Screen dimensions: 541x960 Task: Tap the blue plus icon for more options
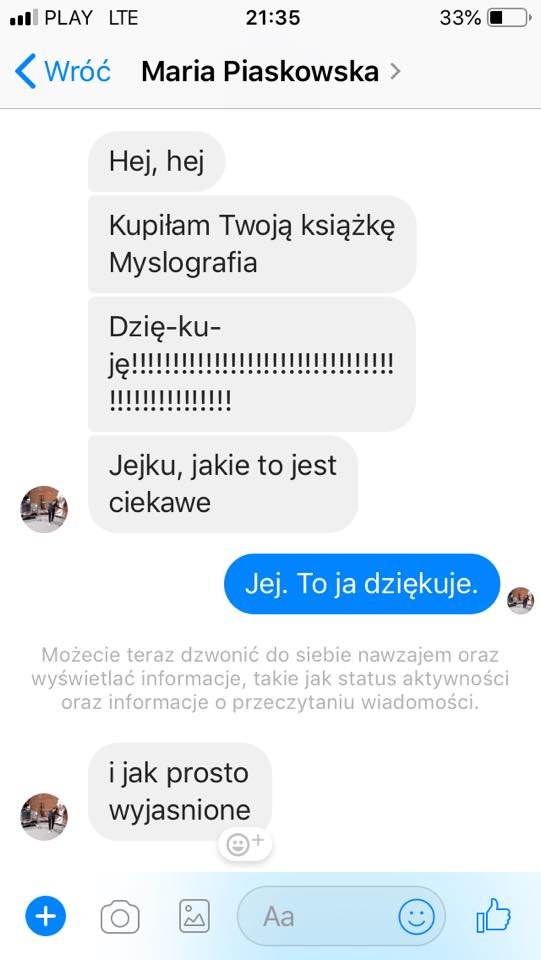[x=45, y=916]
